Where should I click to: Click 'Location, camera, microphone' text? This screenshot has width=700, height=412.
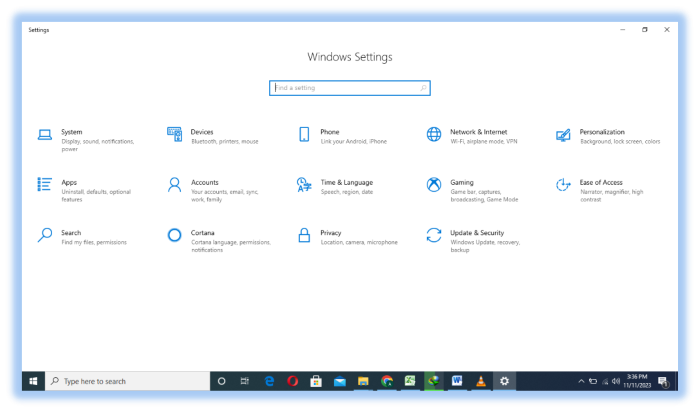tap(359, 242)
